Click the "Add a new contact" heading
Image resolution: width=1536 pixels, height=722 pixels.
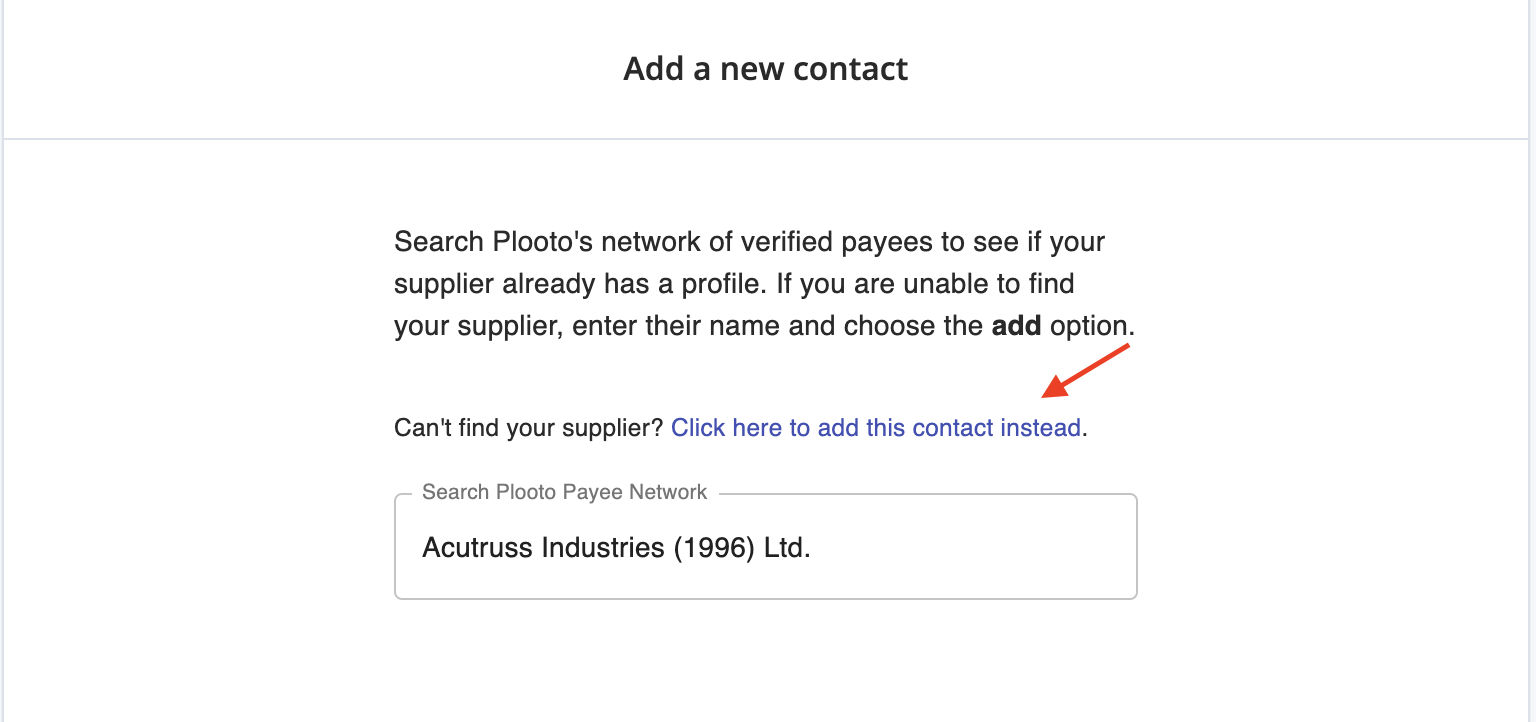tap(766, 68)
